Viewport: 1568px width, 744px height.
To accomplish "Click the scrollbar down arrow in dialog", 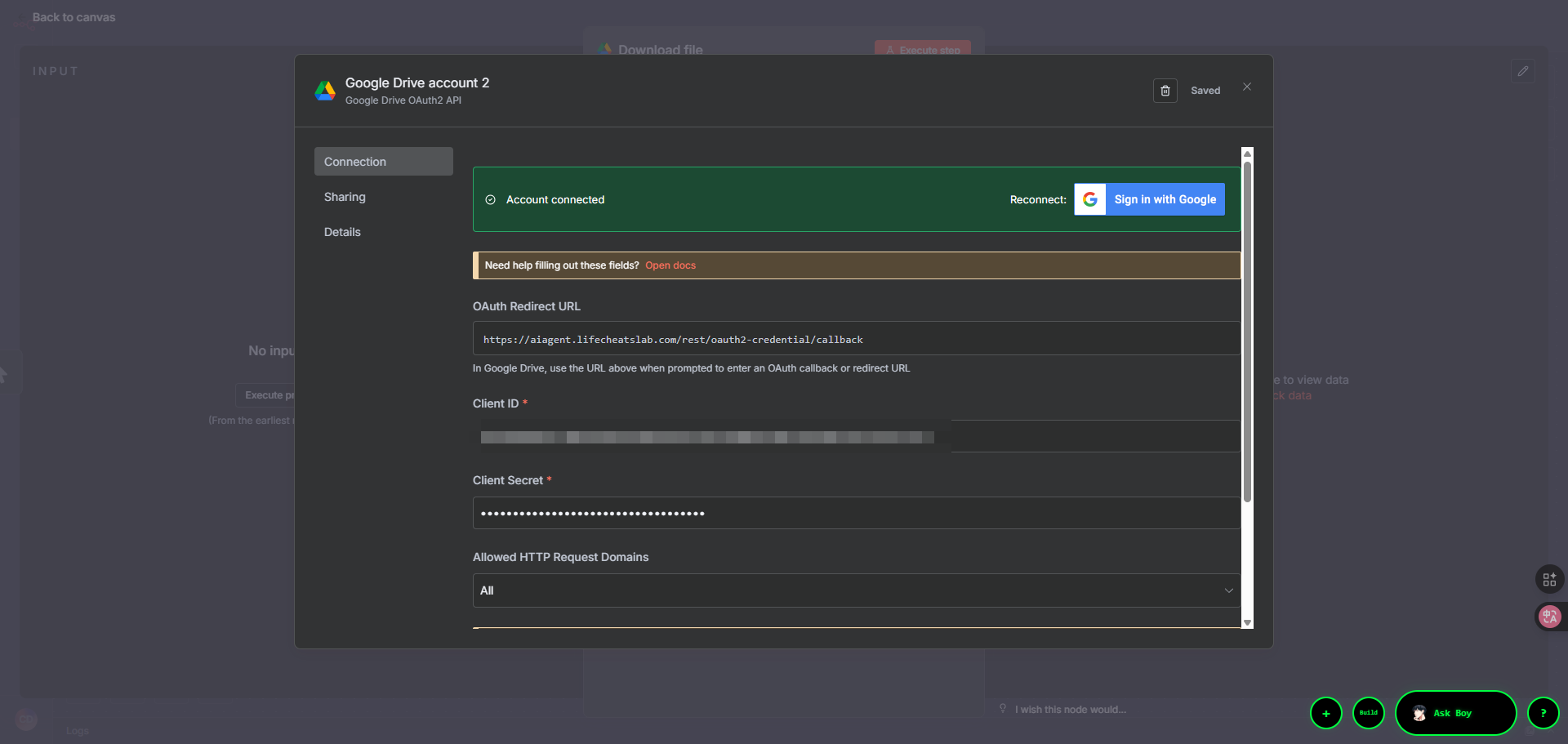I will tap(1246, 622).
